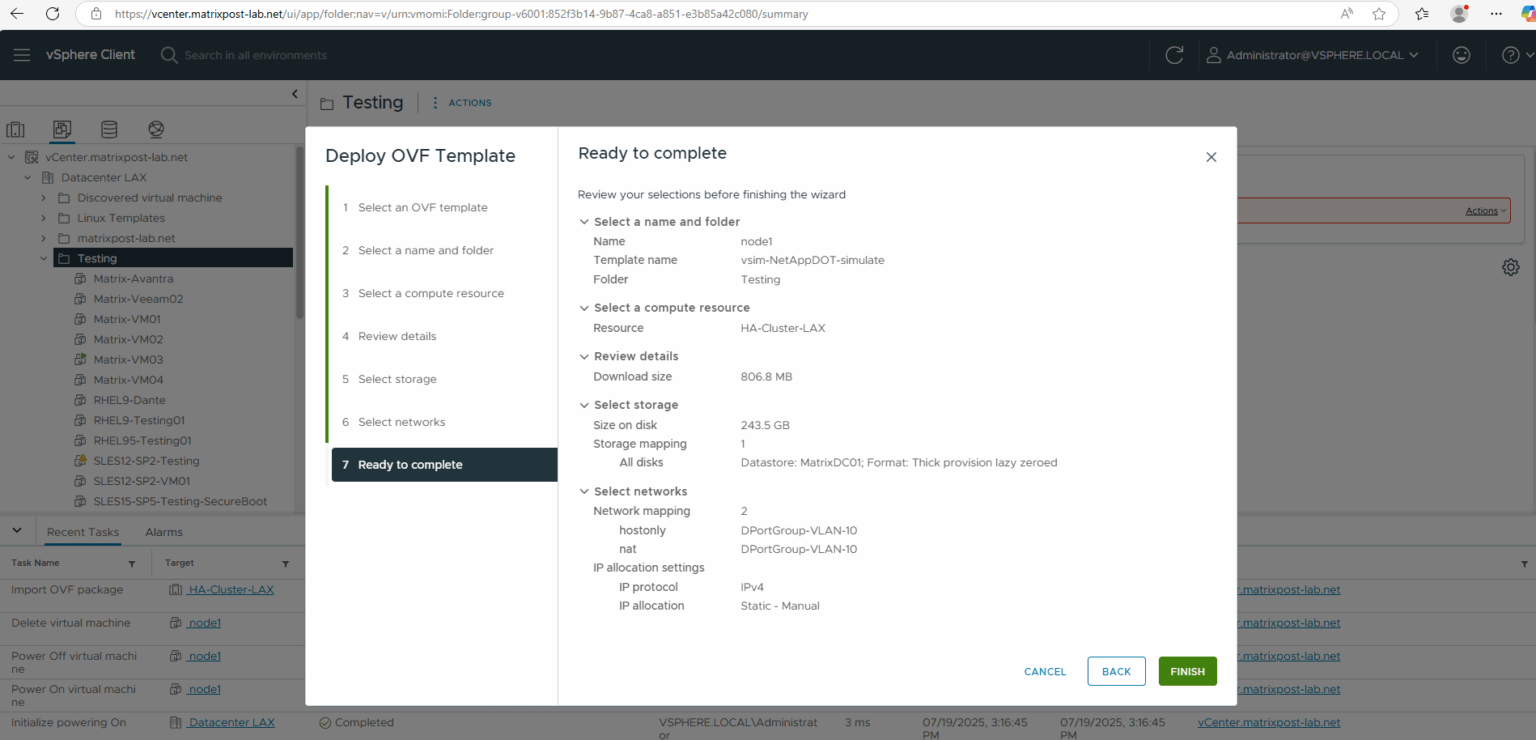Select the VMs and Templates inventory icon

pyautogui.click(x=62, y=130)
